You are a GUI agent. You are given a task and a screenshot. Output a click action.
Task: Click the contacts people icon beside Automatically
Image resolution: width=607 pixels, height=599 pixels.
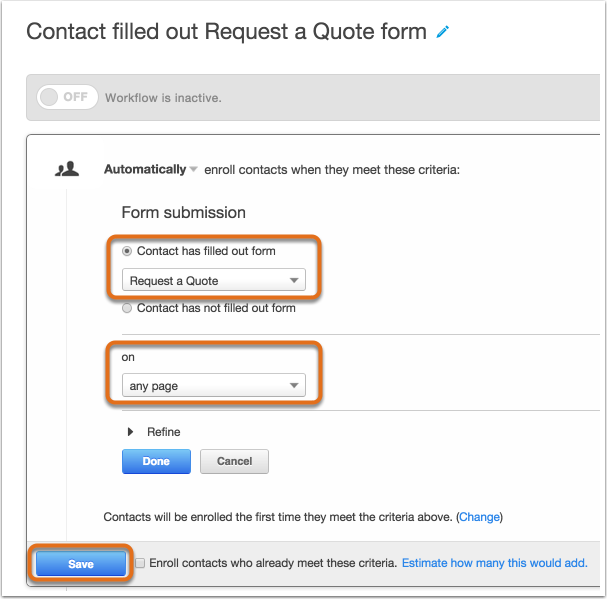coord(67,169)
